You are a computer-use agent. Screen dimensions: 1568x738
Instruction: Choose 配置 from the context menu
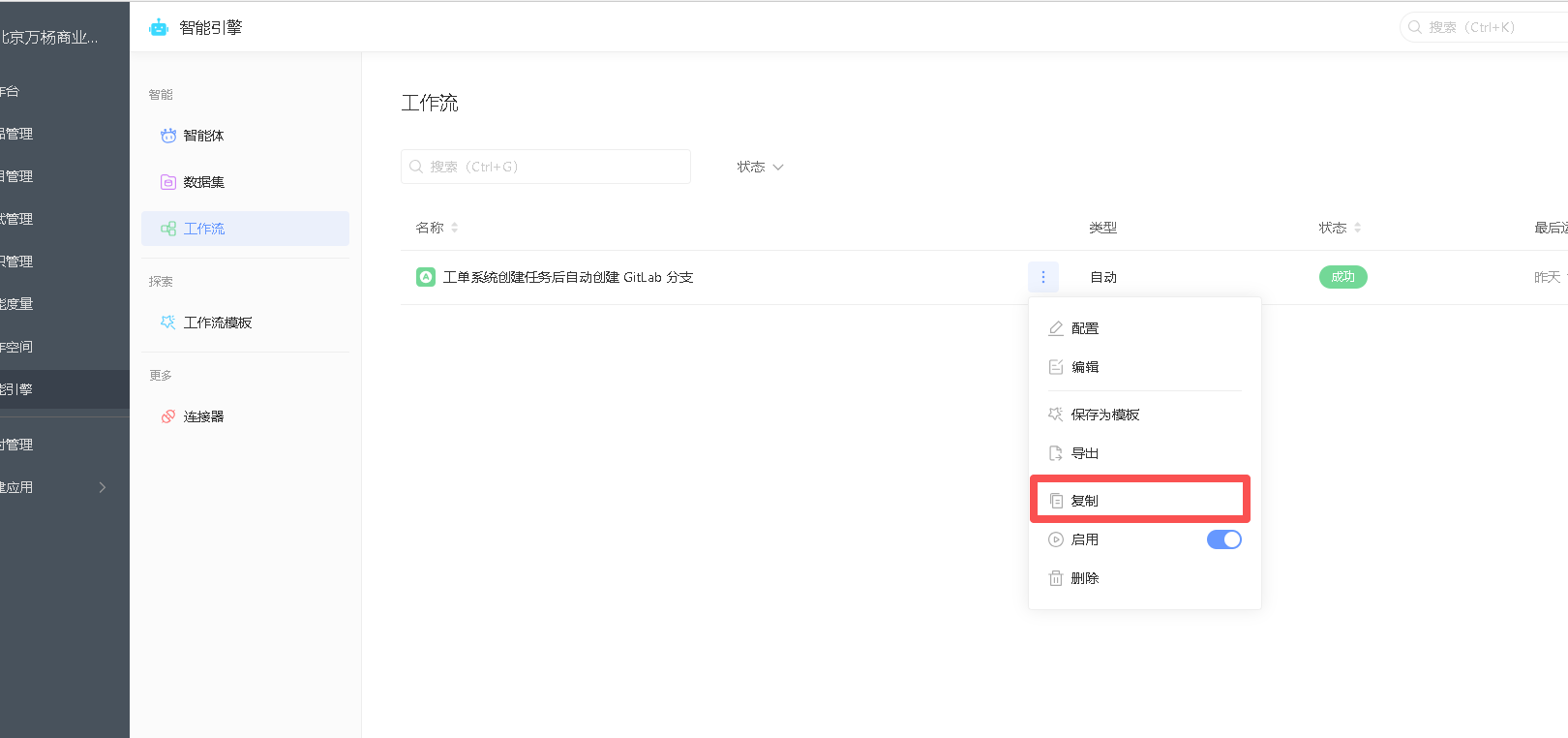click(x=1145, y=328)
